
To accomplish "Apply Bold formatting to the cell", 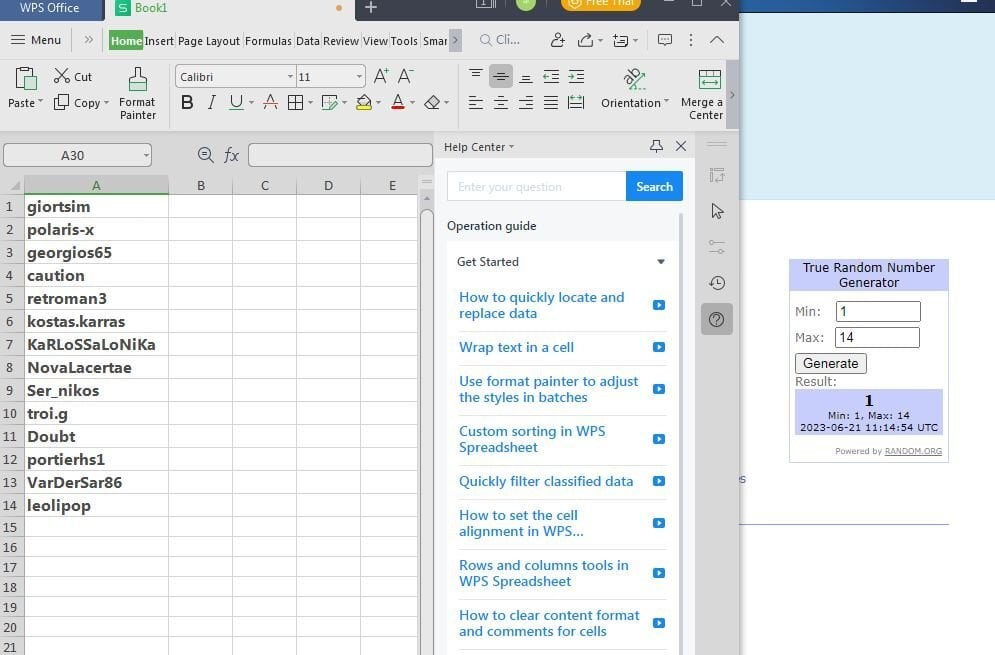I will click(187, 102).
